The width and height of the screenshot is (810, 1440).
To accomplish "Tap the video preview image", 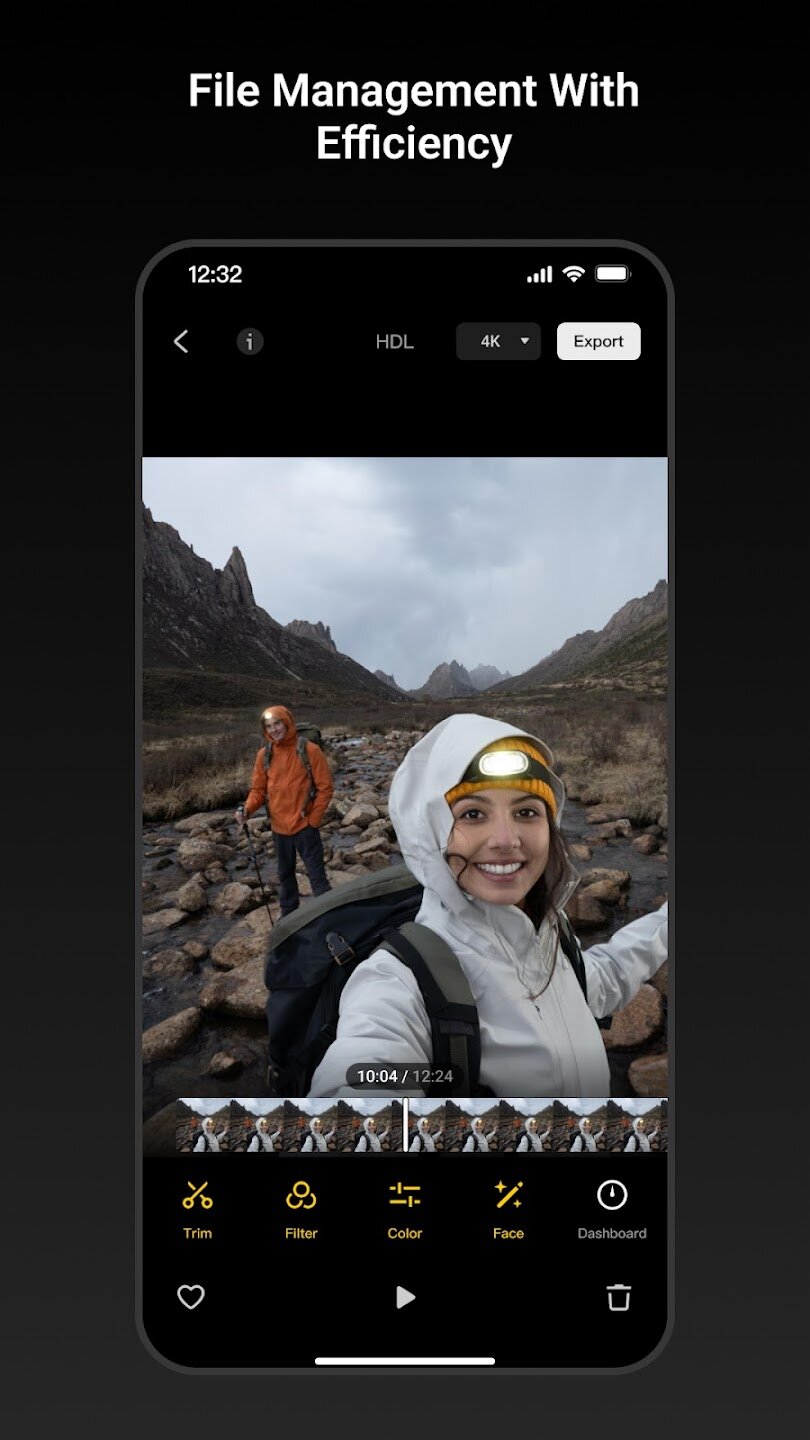I will (x=405, y=777).
